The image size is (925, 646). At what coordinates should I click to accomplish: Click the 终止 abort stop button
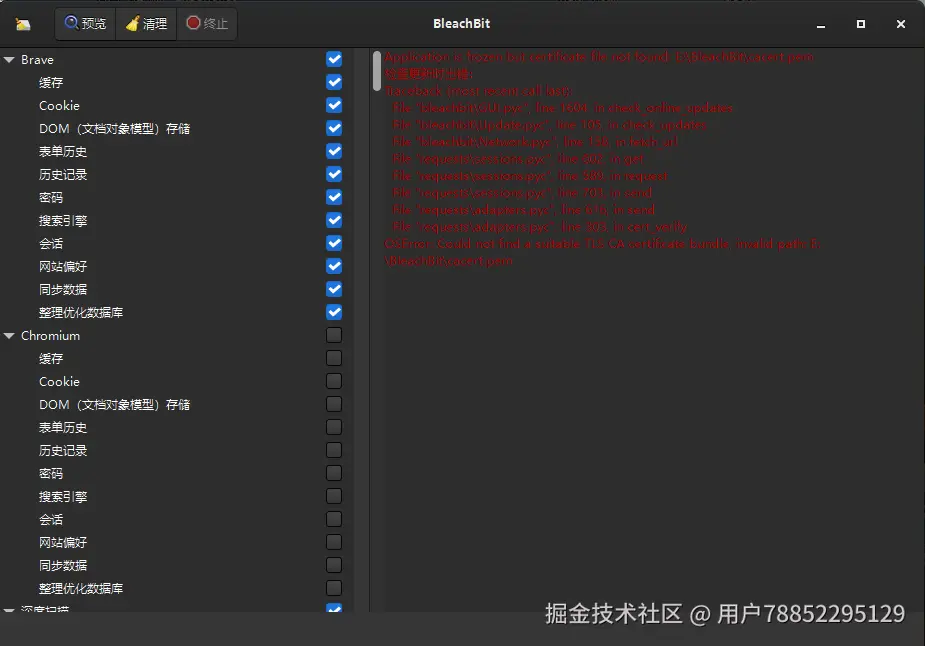(x=207, y=24)
